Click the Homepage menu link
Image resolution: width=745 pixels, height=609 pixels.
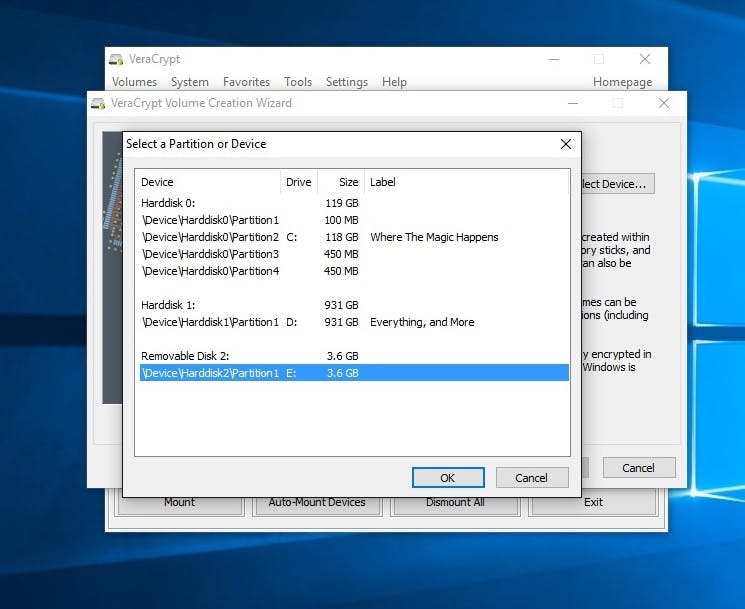622,82
